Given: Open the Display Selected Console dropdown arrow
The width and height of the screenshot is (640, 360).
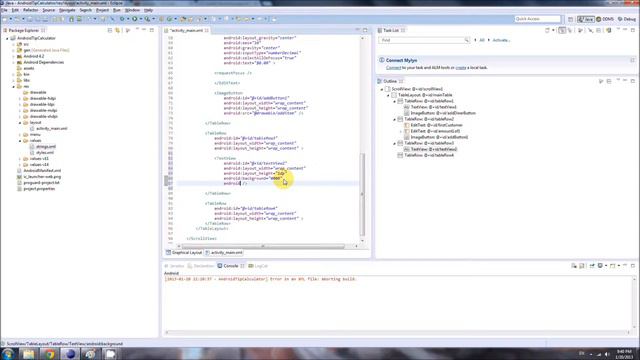Looking at the screenshot, I should [x=606, y=266].
